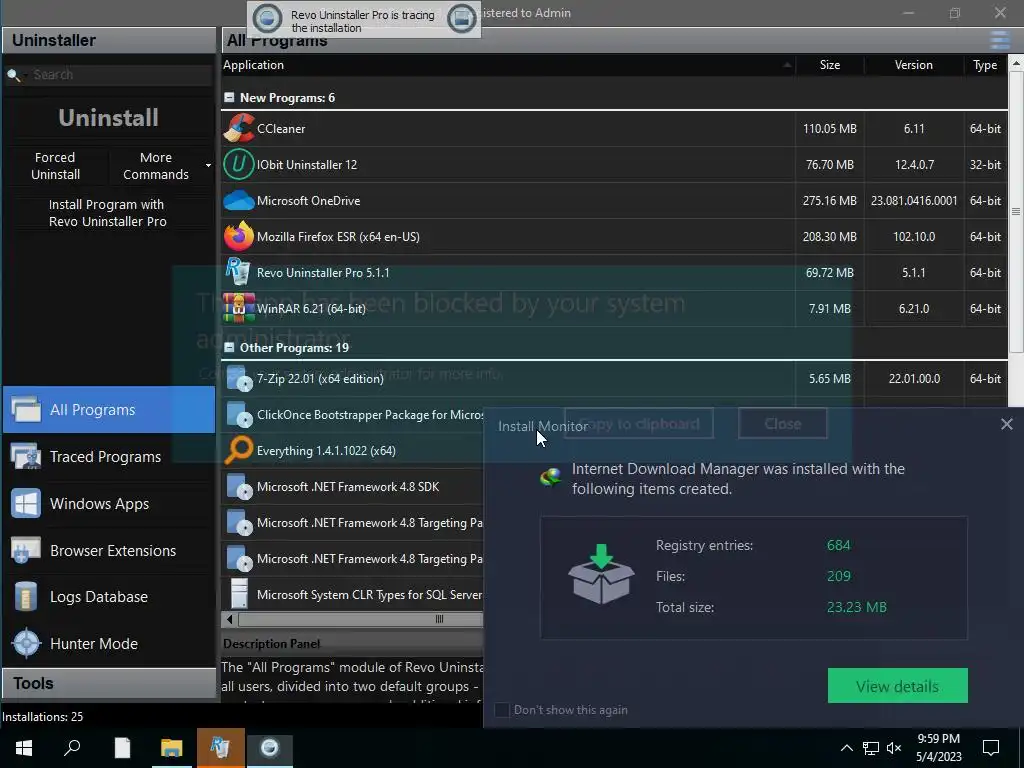Click the sidebar Search input field
Screen dimensions: 1024x768
121,75
